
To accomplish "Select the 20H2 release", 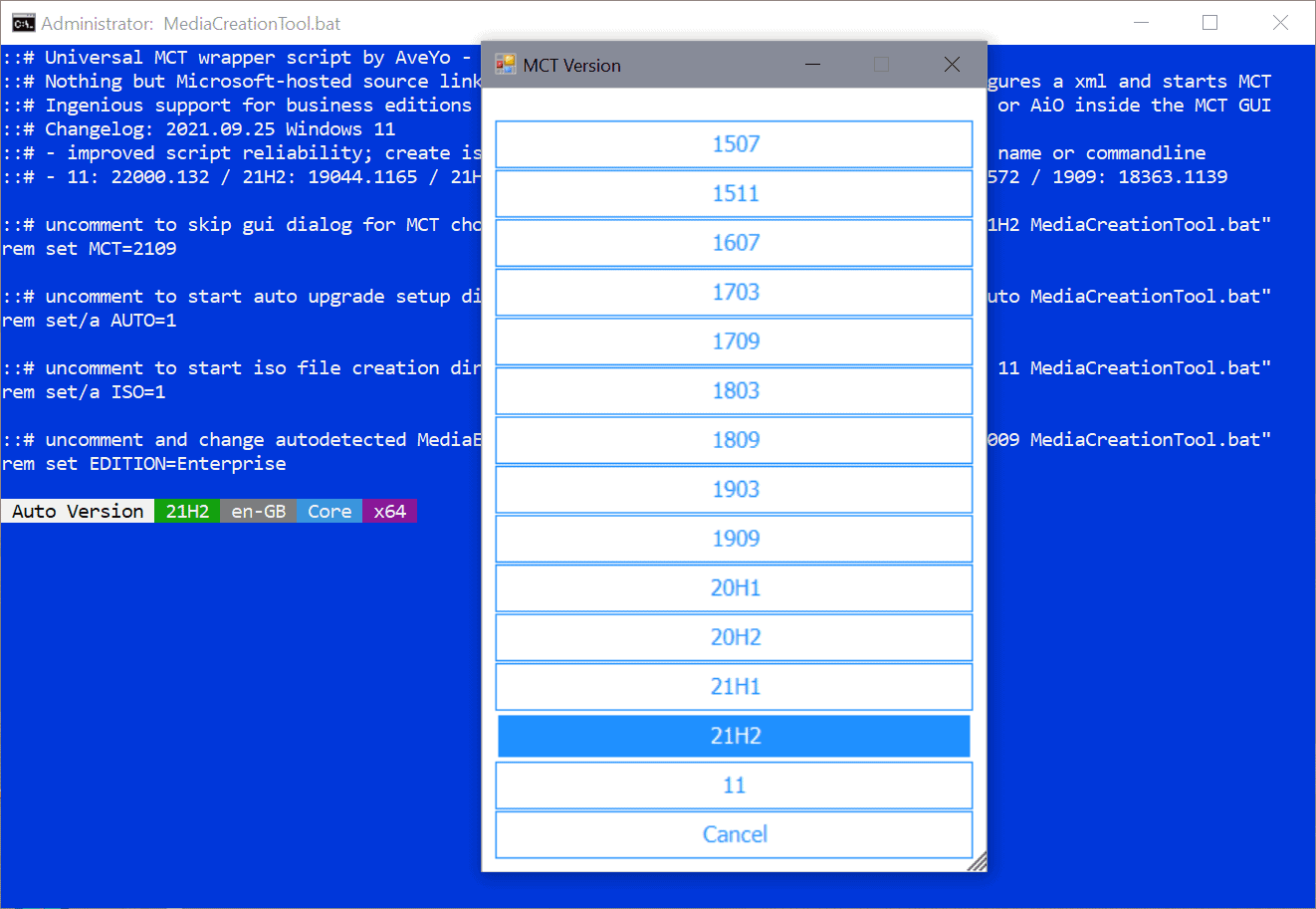I will click(734, 637).
